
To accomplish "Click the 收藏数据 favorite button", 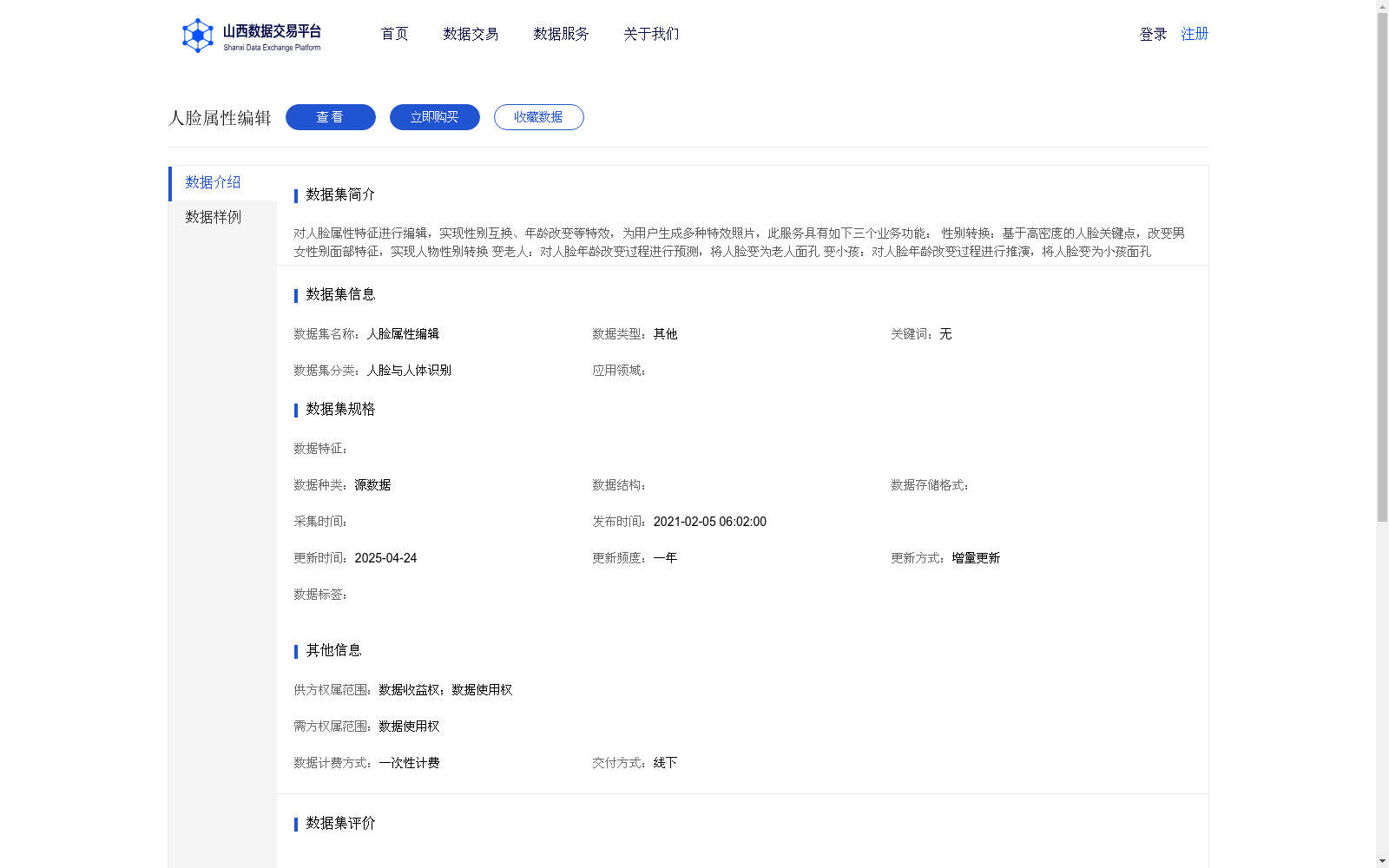I will tap(538, 116).
